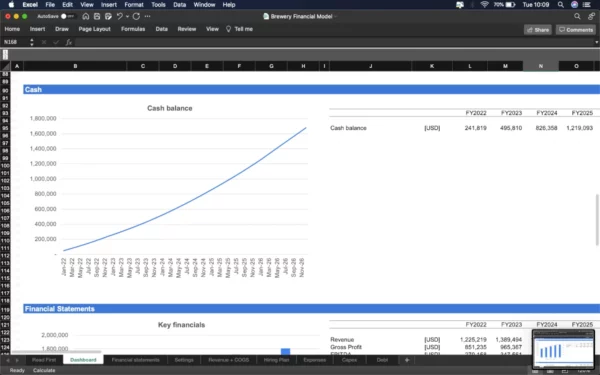Click the FY2022 Cash balance value 241,819

point(476,128)
